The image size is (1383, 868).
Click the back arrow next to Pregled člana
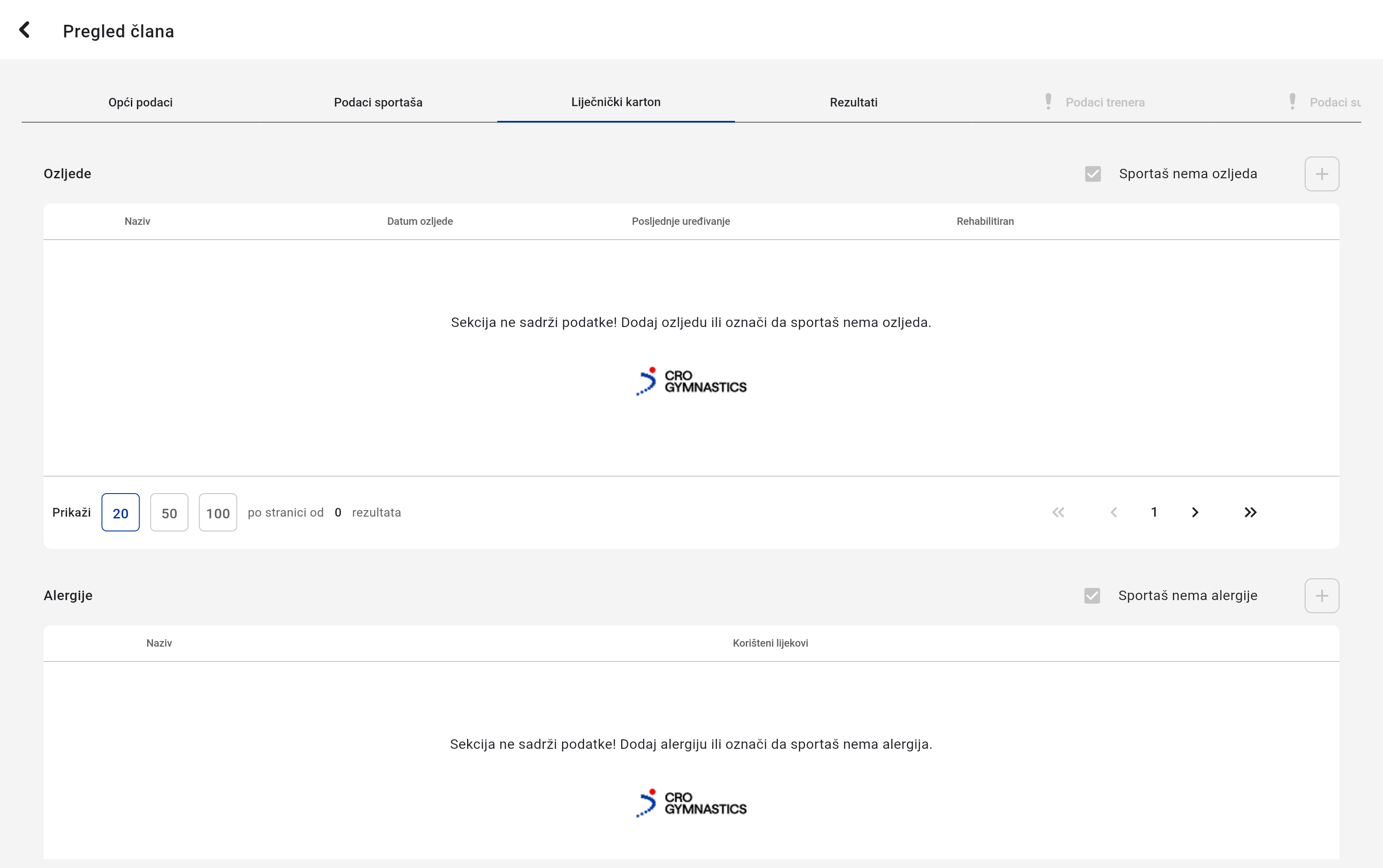point(24,30)
